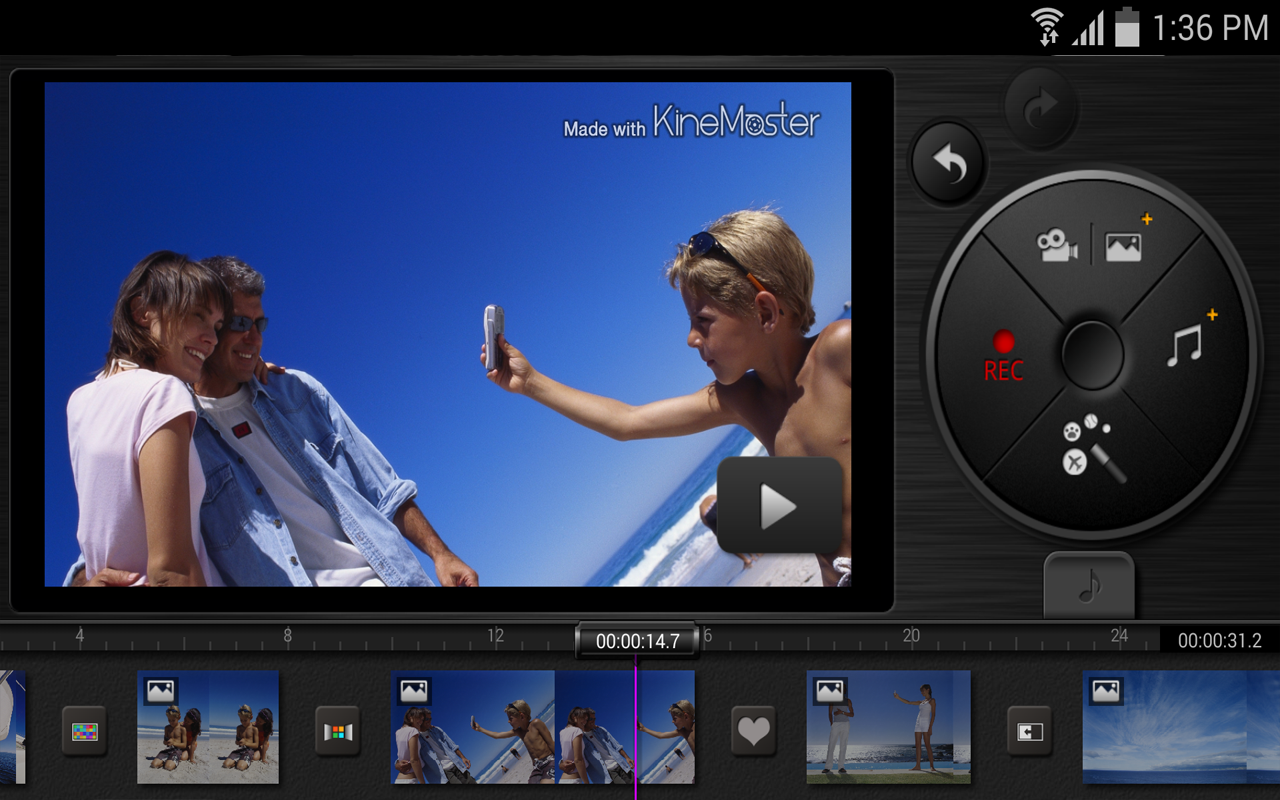Tap the 1:36 PM clock

[x=1210, y=28]
